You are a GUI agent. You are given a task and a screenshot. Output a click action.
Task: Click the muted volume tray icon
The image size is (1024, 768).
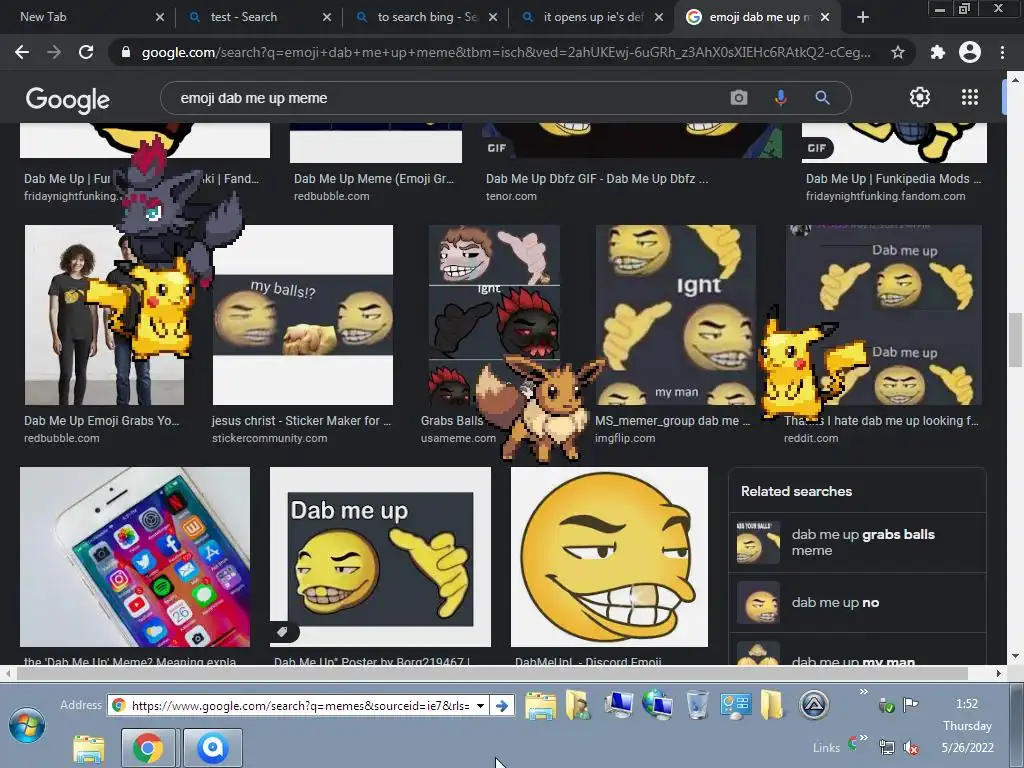click(910, 747)
